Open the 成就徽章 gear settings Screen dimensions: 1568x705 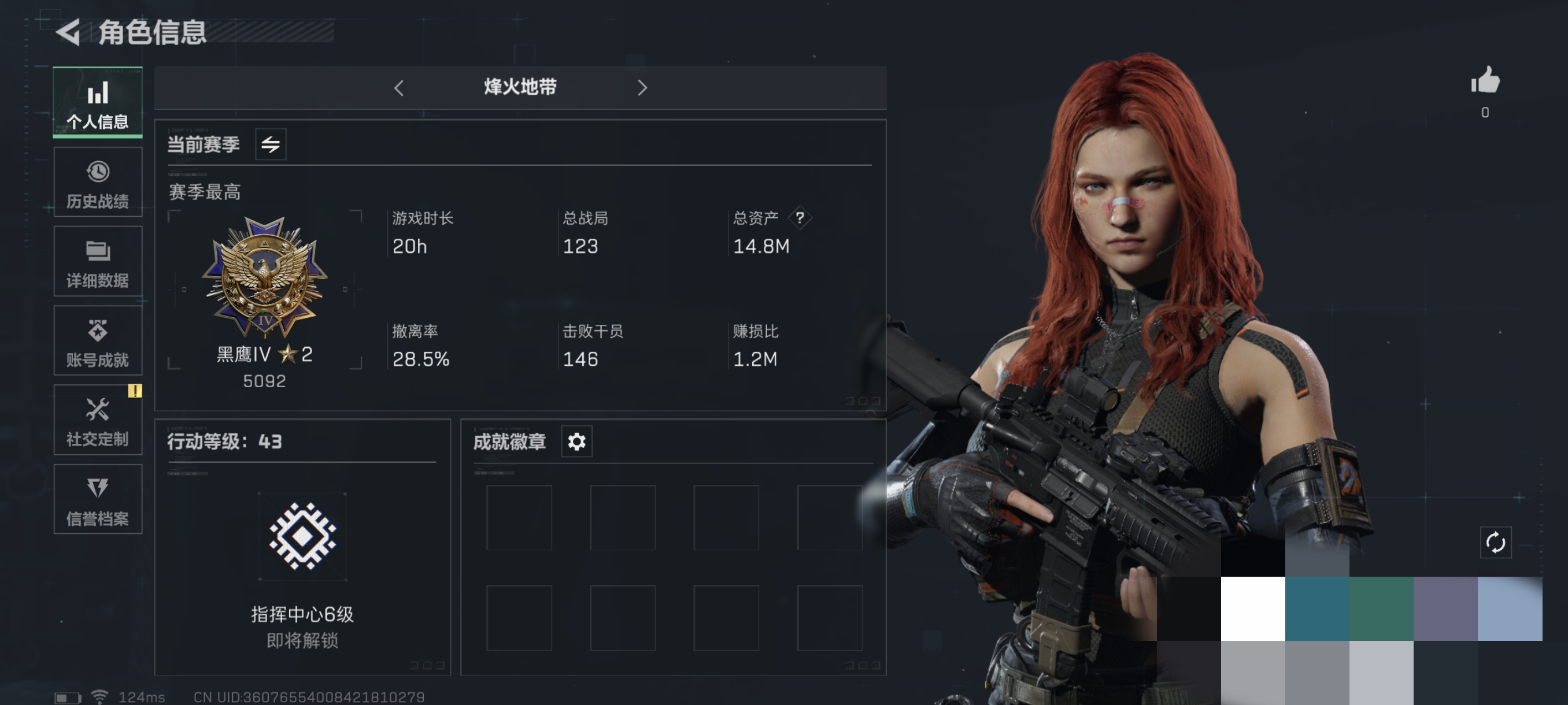pos(576,441)
